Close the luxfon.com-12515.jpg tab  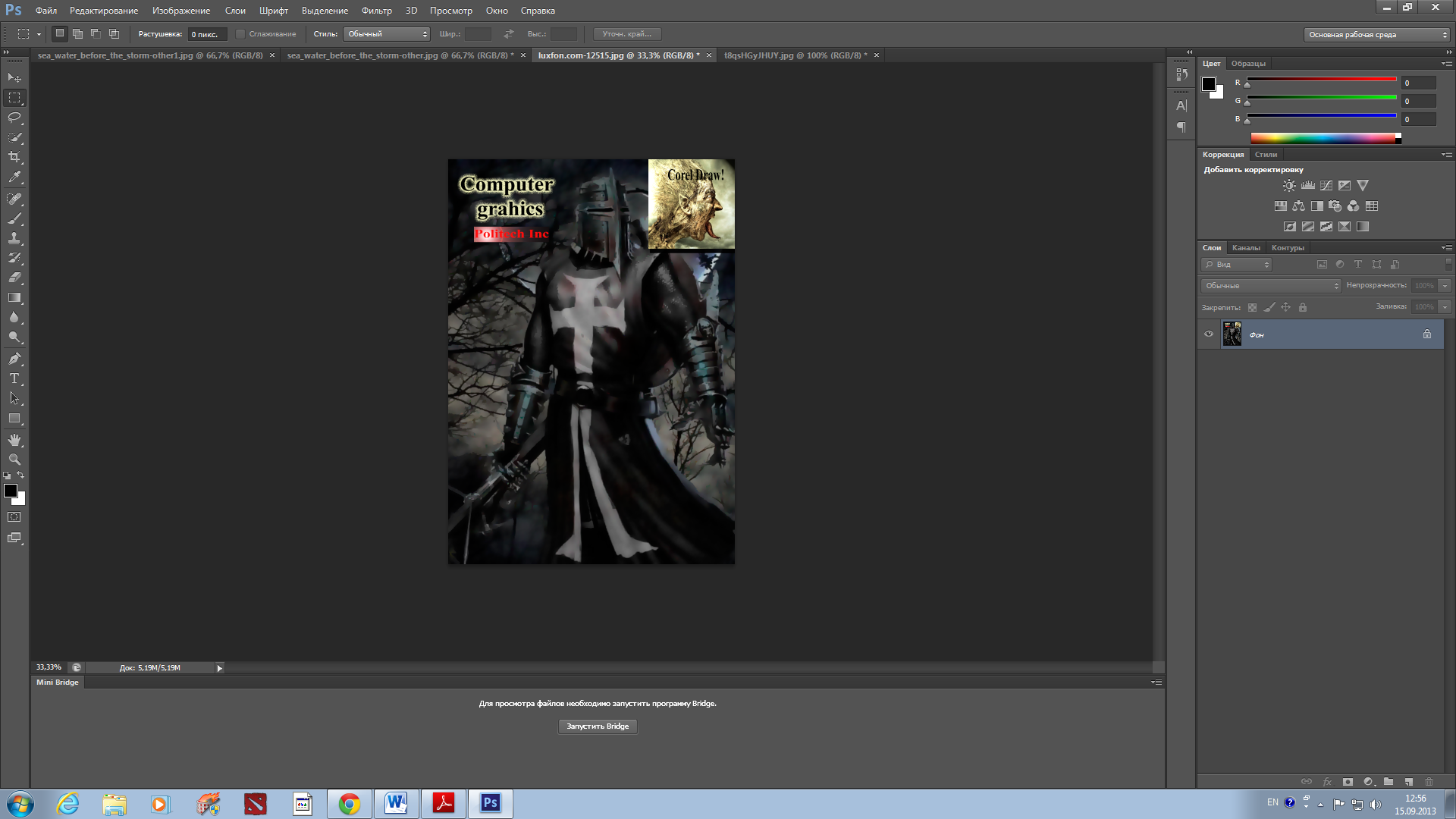(x=709, y=55)
